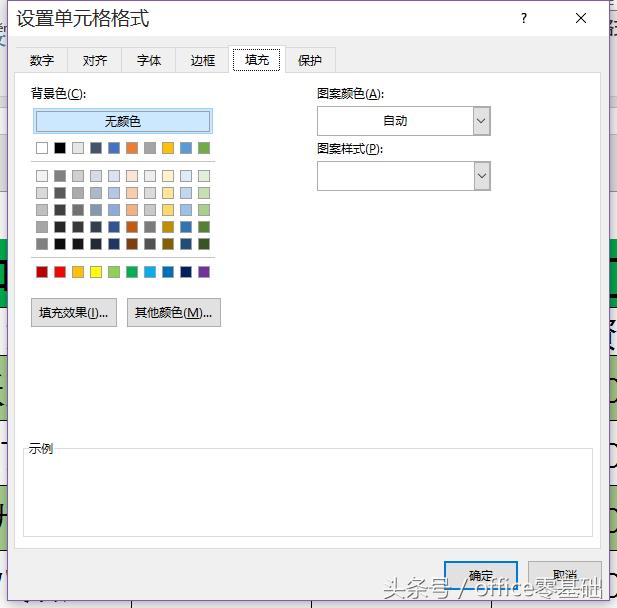The image size is (617, 608).
Task: Pick the sky blue standard color swatch
Action: pyautogui.click(x=150, y=272)
